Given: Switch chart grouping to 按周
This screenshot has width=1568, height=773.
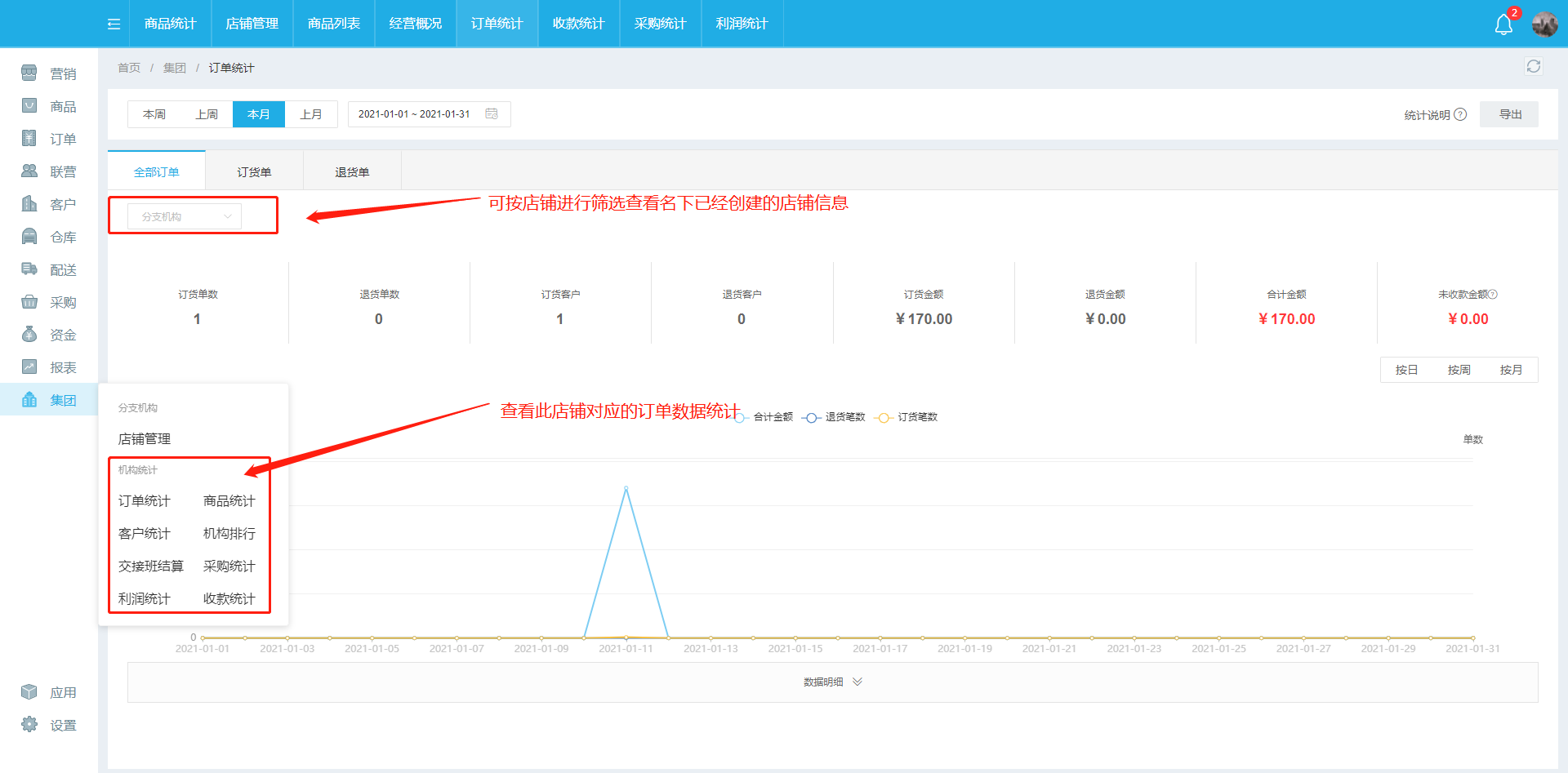Looking at the screenshot, I should (1459, 370).
